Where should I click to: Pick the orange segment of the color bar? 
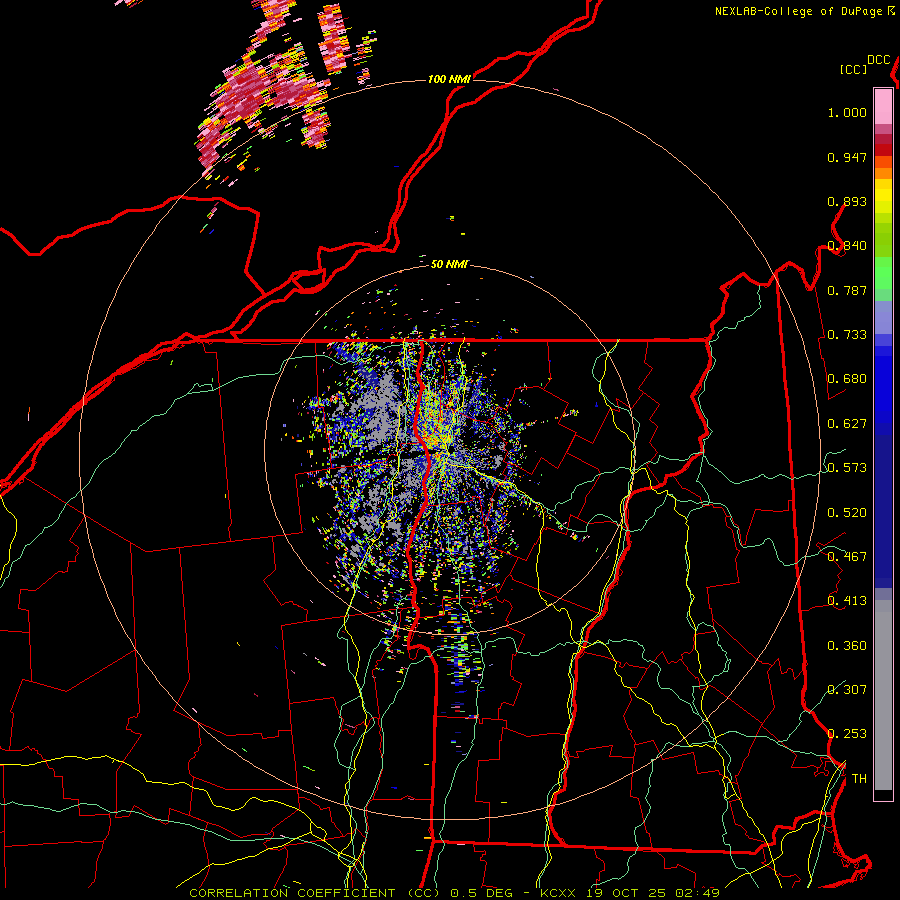click(883, 173)
